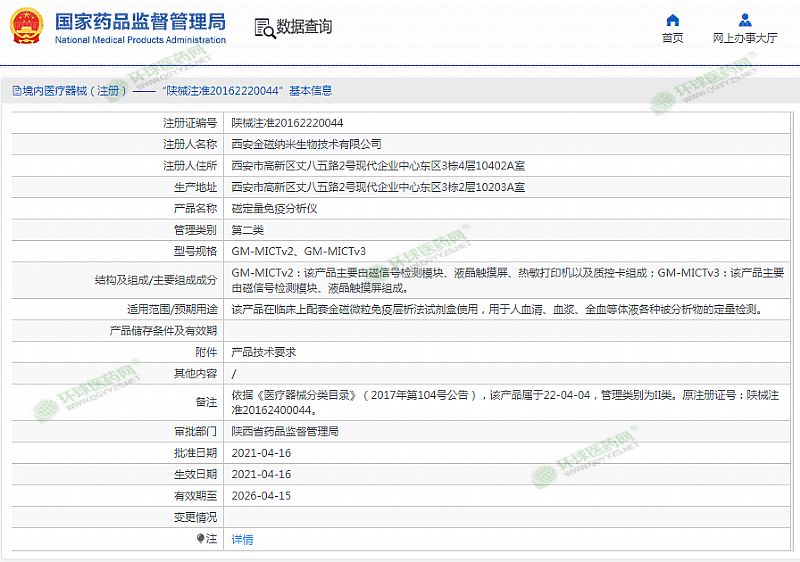The width and height of the screenshot is (800, 562).
Task: Go to 首页 via the house icon
Action: (672, 20)
